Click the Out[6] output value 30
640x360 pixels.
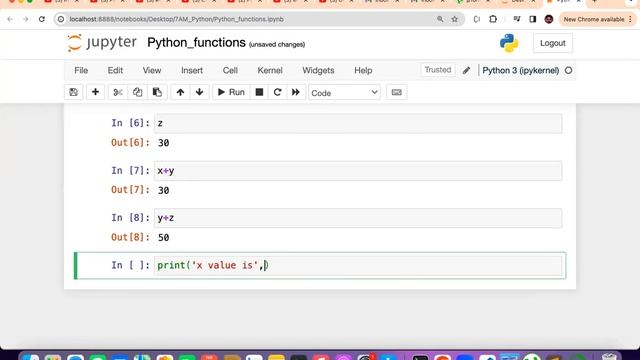click(x=163, y=143)
